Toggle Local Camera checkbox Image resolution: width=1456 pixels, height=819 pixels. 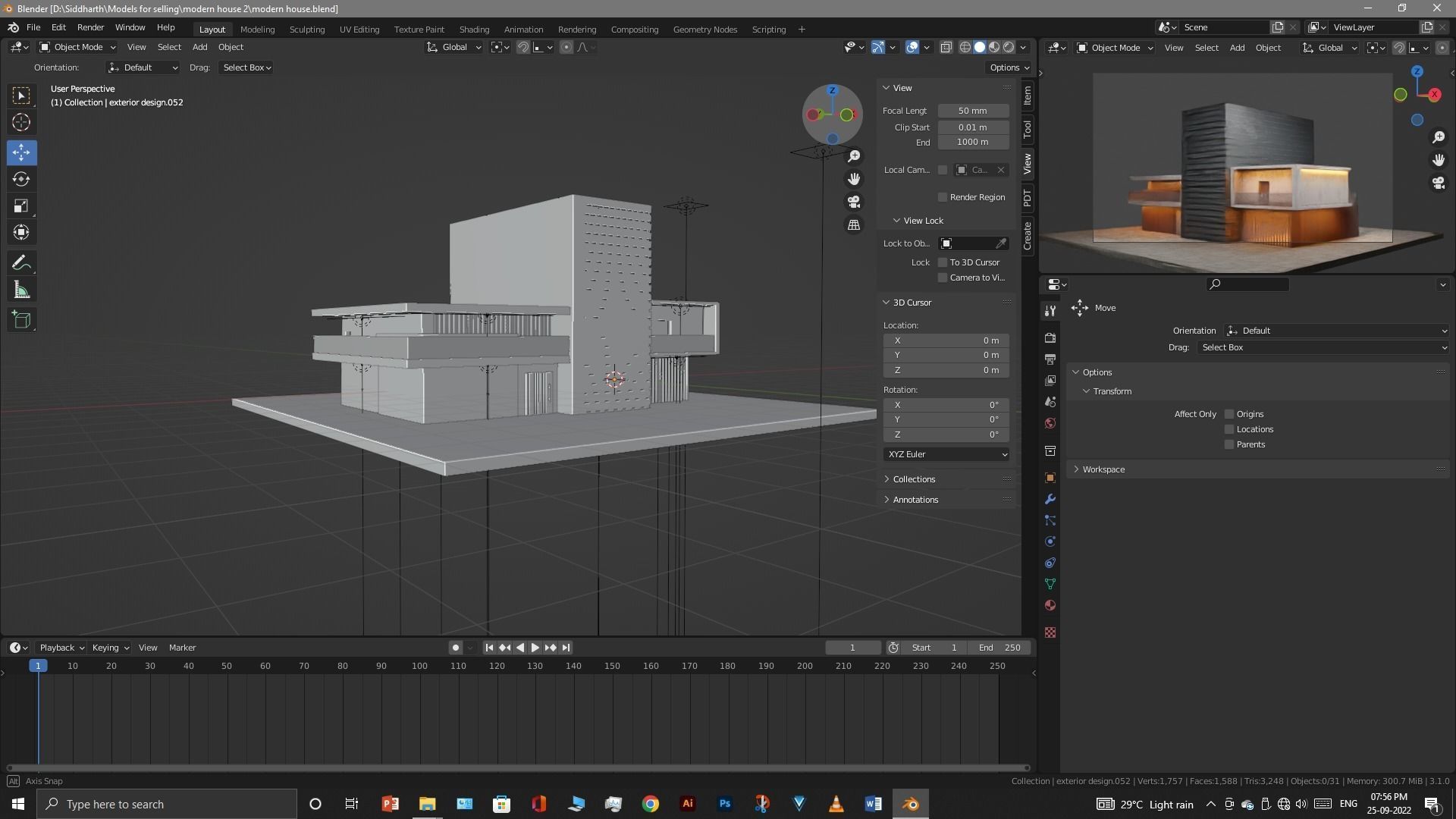(943, 170)
